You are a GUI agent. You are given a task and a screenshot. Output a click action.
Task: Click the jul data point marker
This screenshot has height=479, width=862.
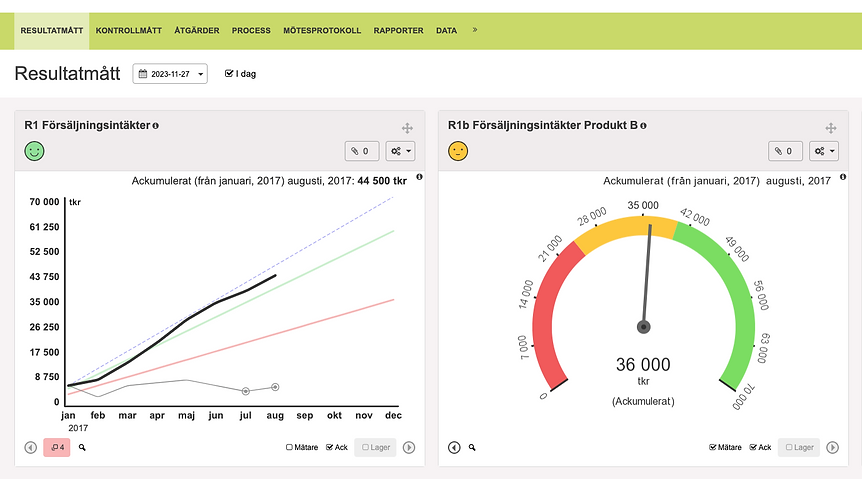pos(246,391)
